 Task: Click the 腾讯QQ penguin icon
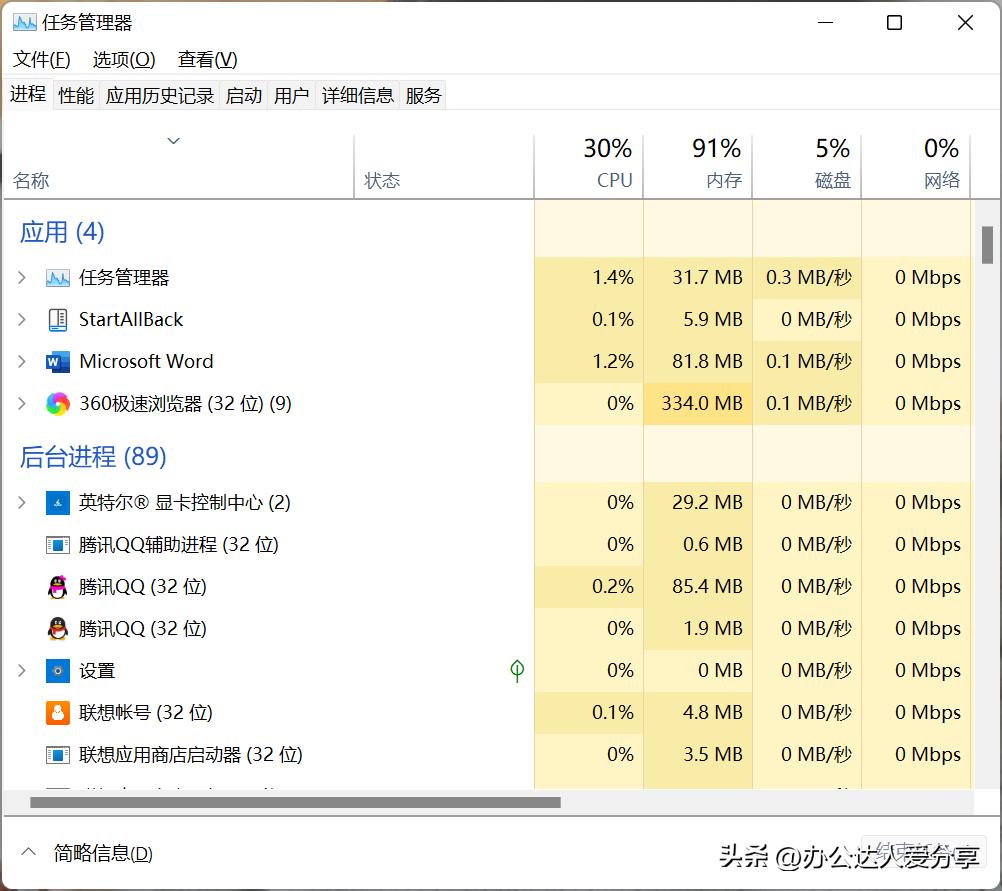point(56,586)
